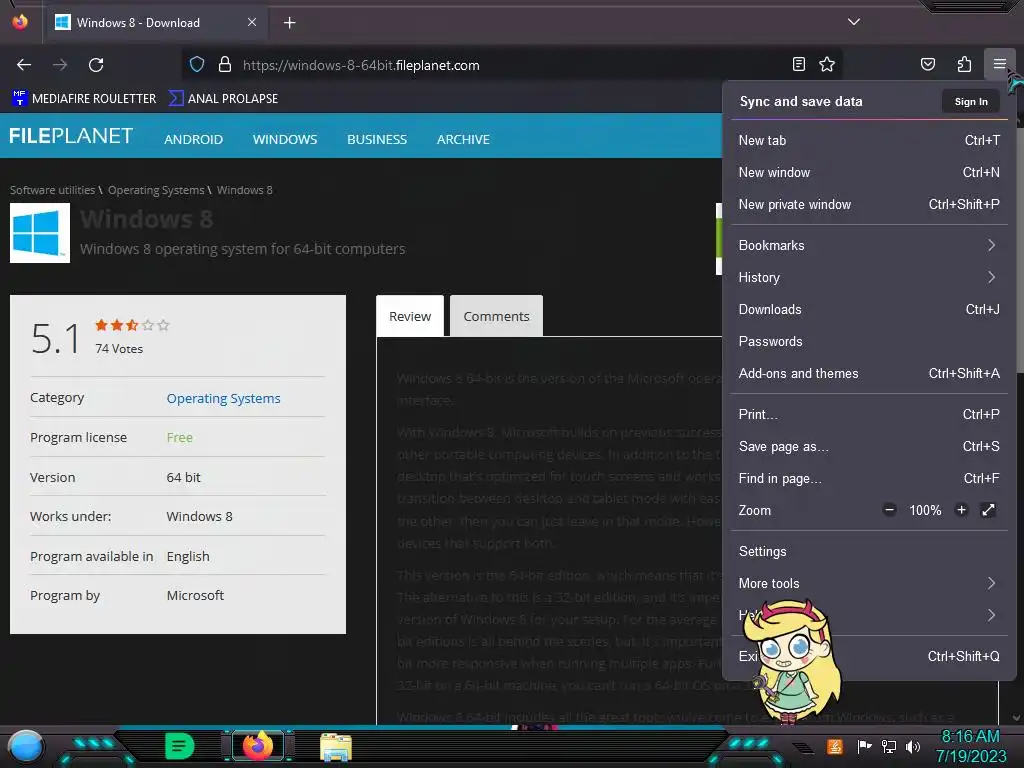The width and height of the screenshot is (1024, 768).
Task: Click Software utilities breadcrumb
Action: click(52, 190)
